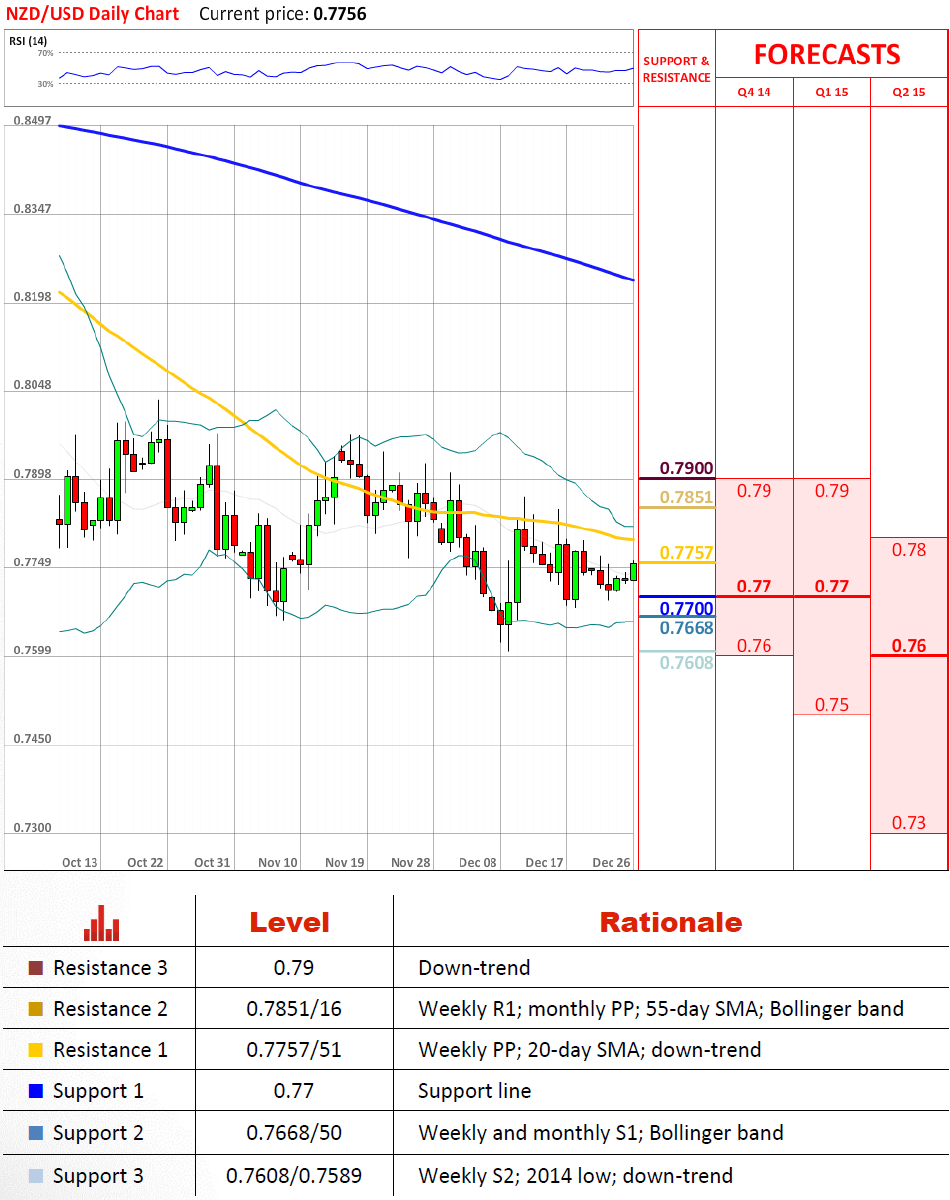Click the Resistance 2 row label
950x1200 pixels.
tap(110, 1009)
